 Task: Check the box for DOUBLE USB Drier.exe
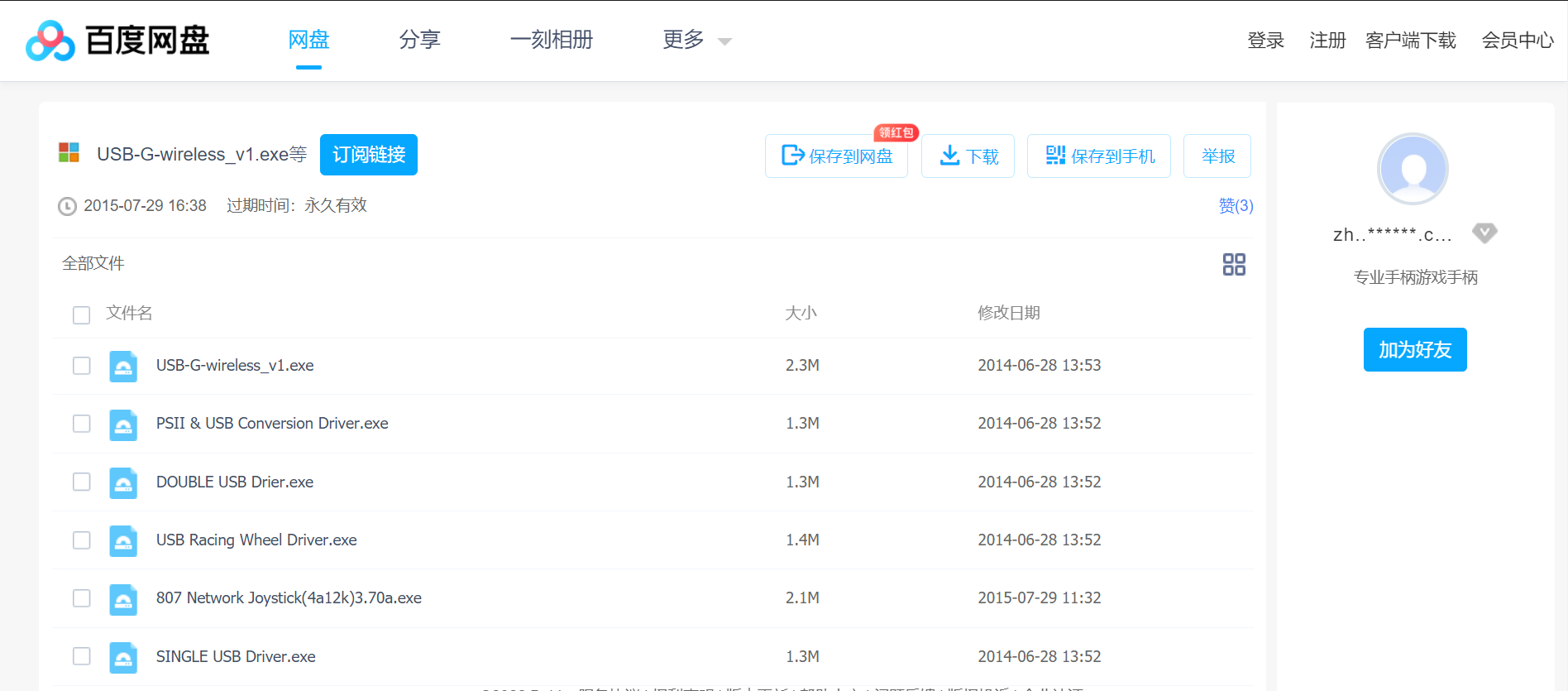pyautogui.click(x=81, y=482)
